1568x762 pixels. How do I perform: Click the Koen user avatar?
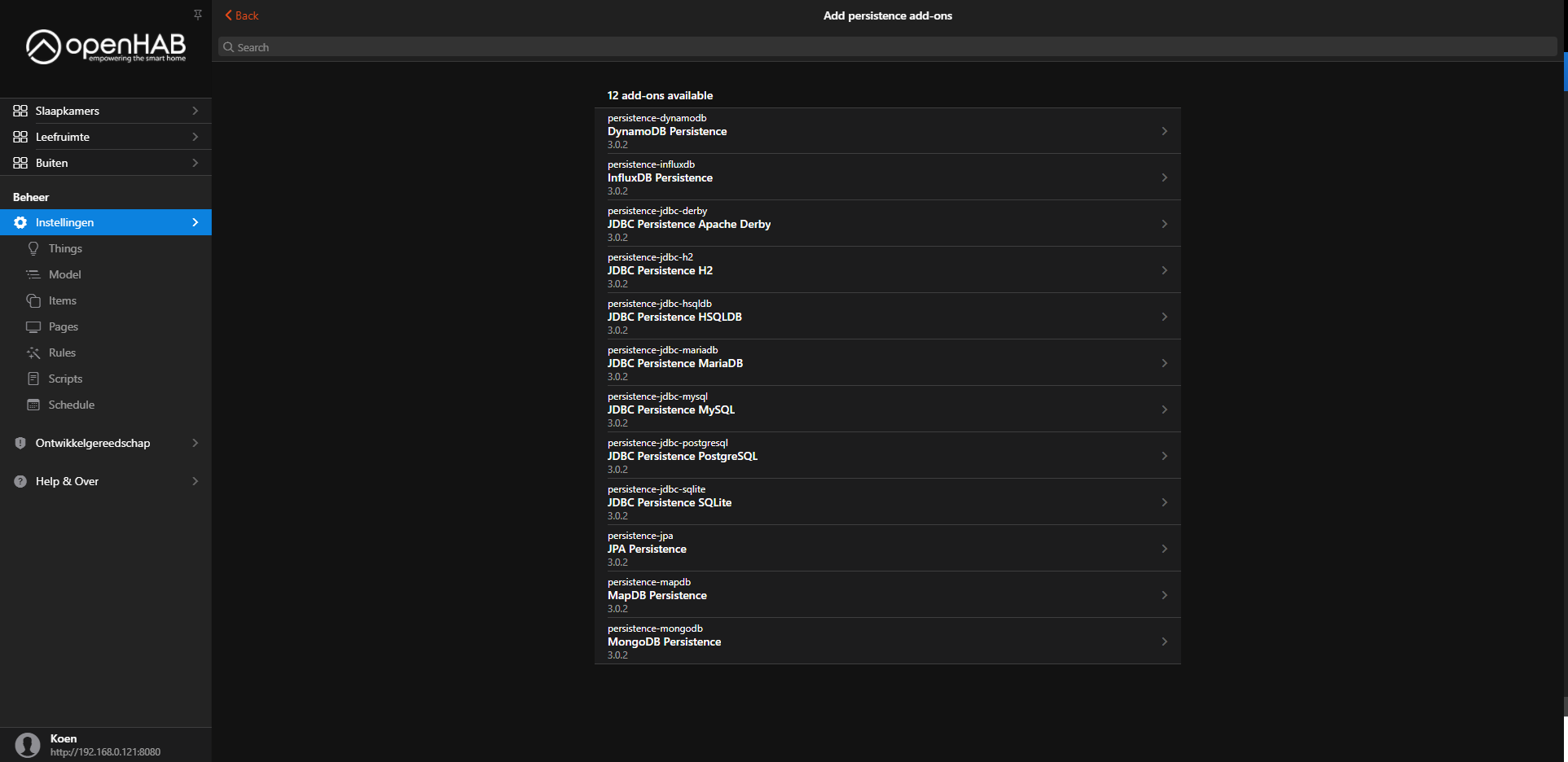28,745
